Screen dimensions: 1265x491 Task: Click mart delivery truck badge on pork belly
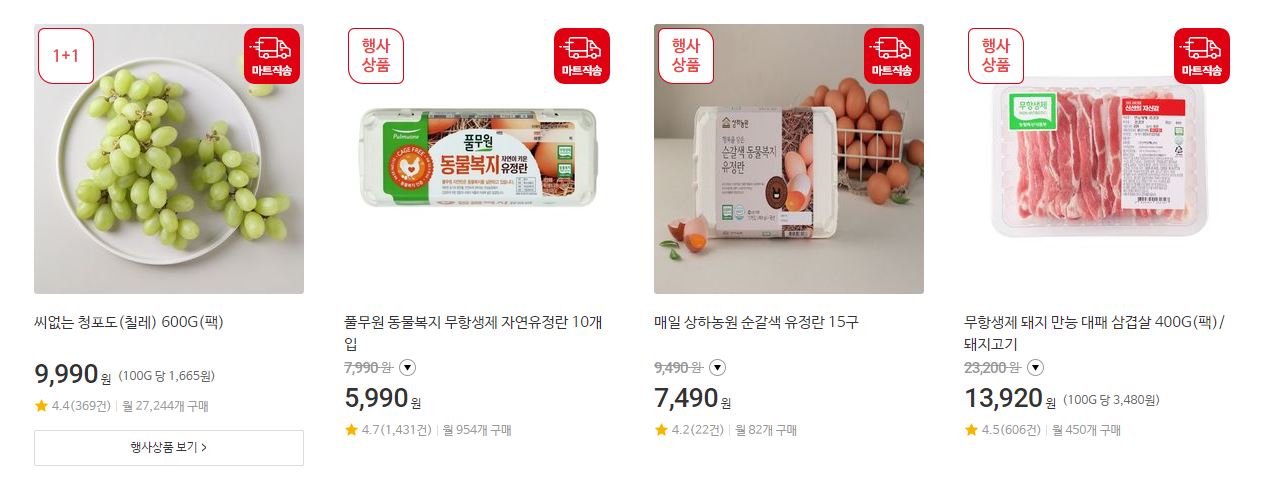(x=1202, y=56)
